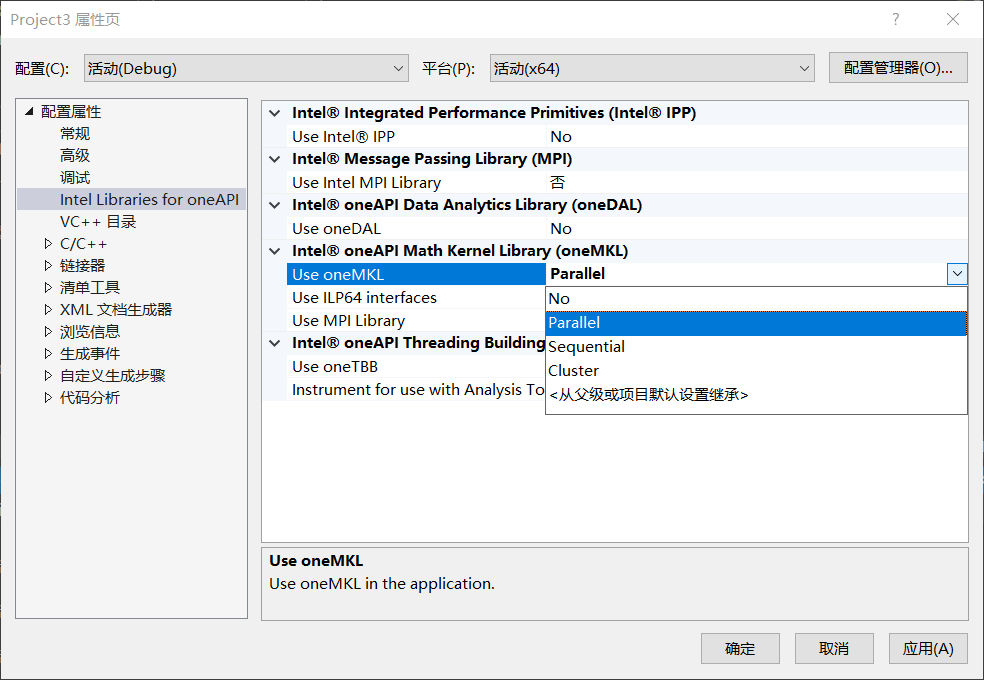Viewport: 984px width, 680px height.
Task: Open the 配置(C) configuration combo box
Action: click(x=246, y=68)
